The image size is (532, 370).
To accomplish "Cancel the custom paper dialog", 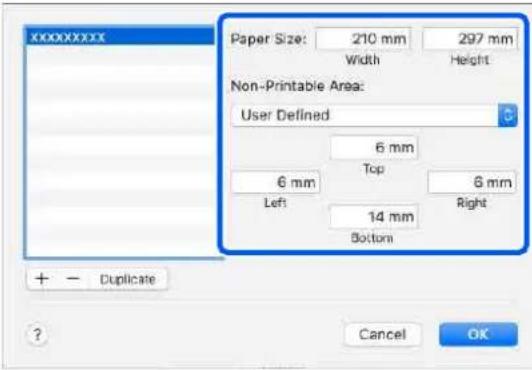I will click(x=382, y=334).
